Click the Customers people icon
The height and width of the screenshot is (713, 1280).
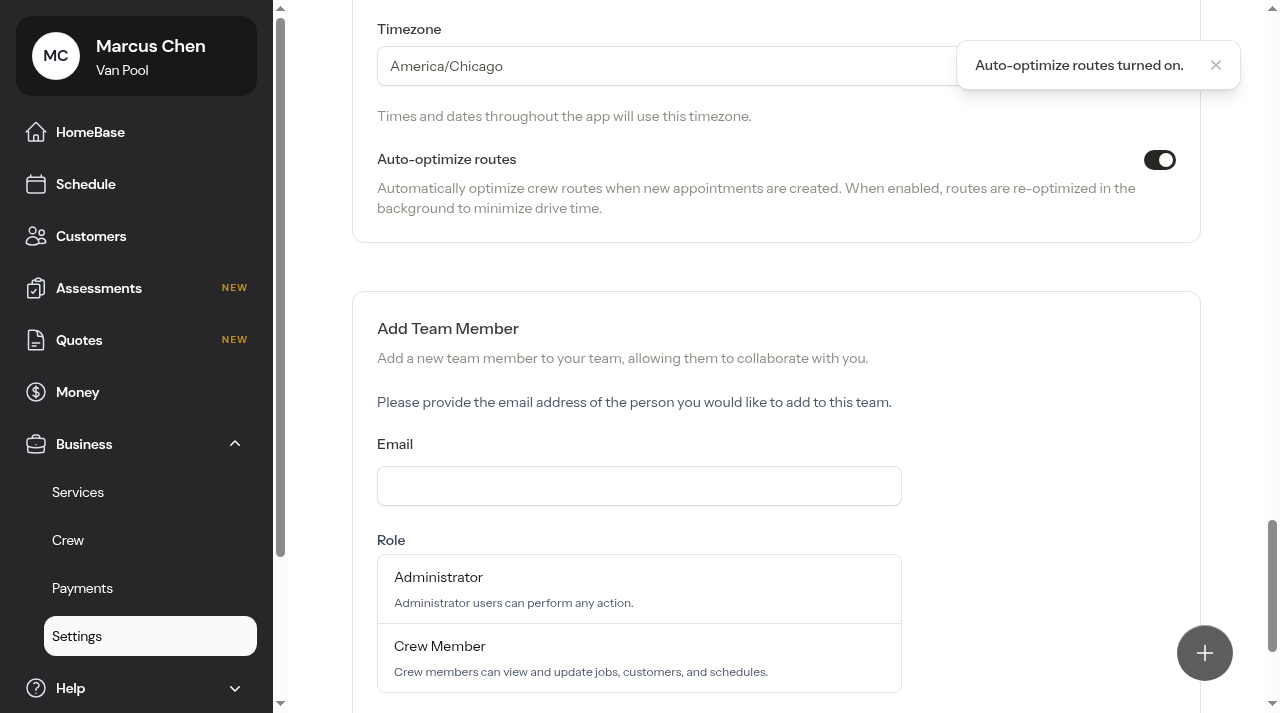[36, 236]
